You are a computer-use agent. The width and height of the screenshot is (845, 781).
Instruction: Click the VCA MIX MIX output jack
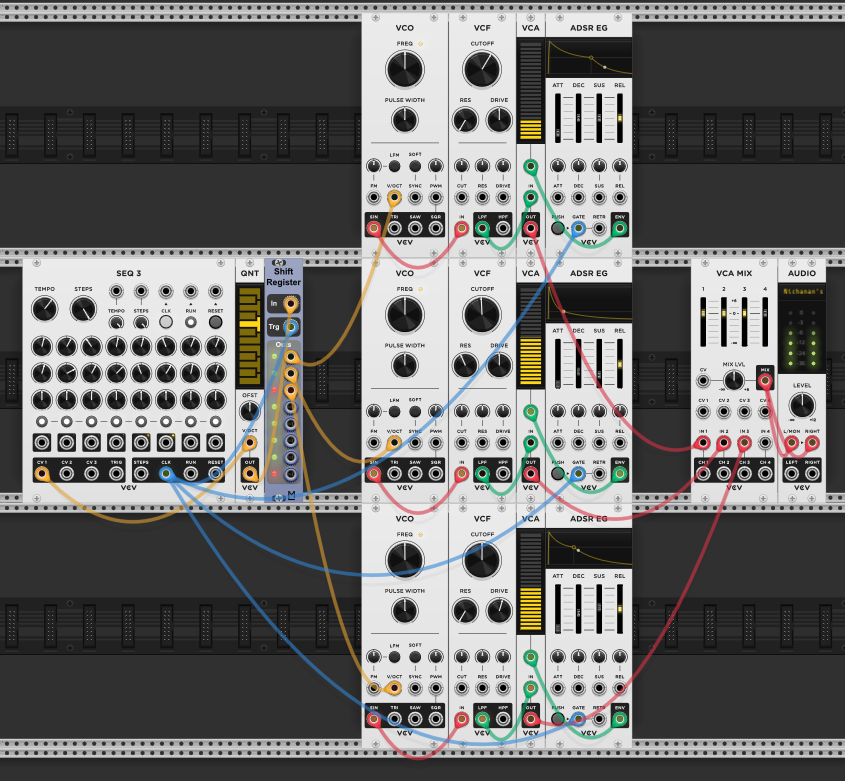click(765, 381)
